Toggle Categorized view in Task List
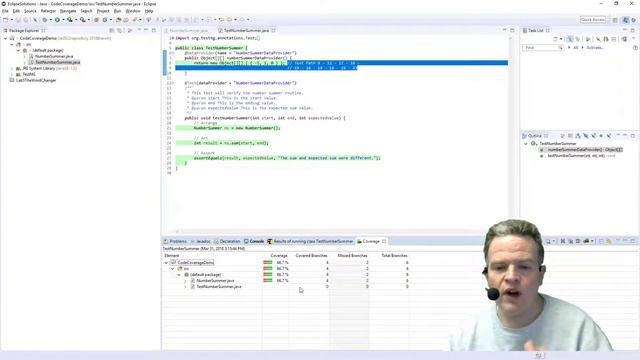The image size is (640, 360). coord(570,39)
